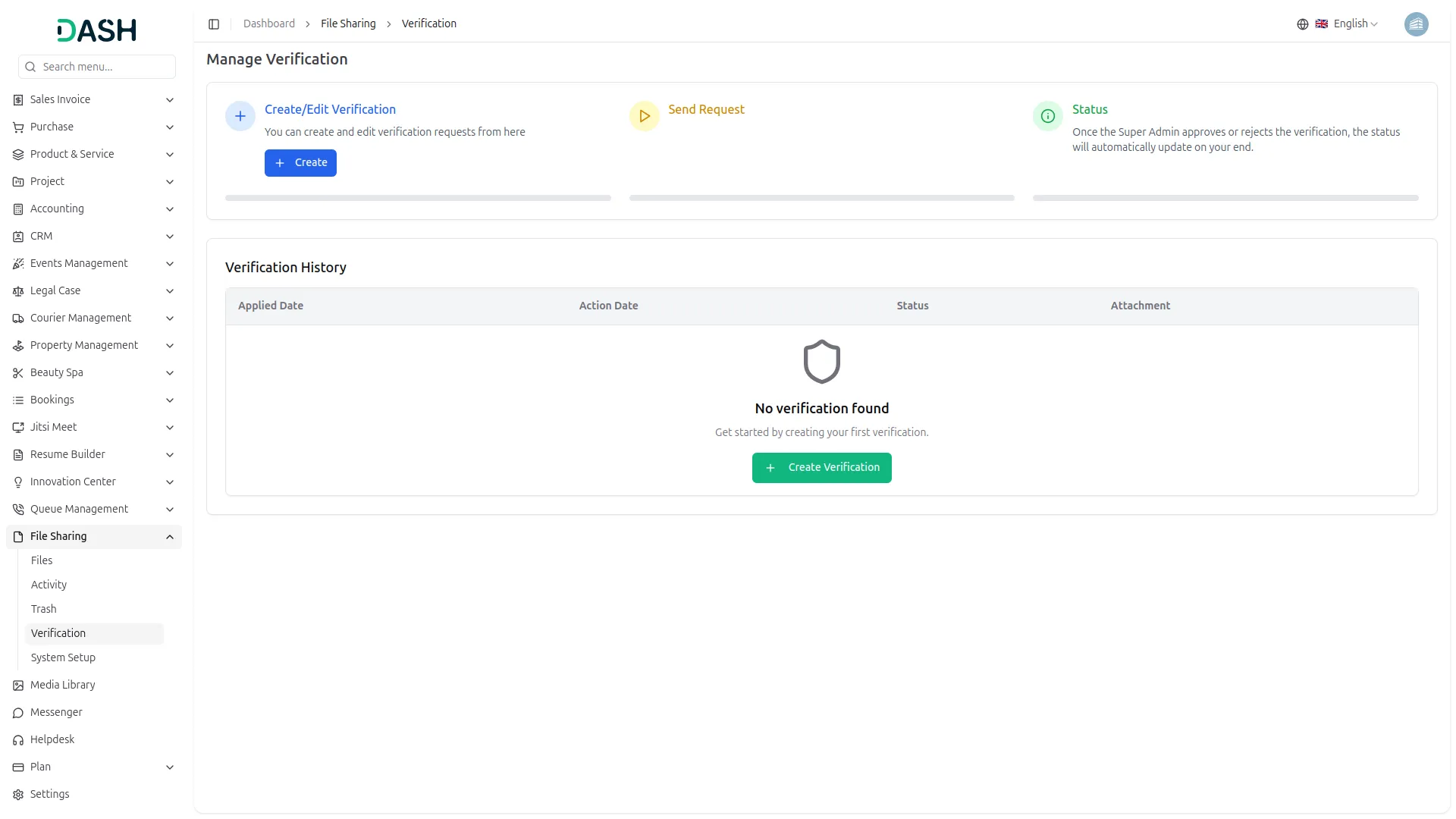Image resolution: width=1456 pixels, height=819 pixels.
Task: Click the Send Request play icon
Action: point(644,115)
